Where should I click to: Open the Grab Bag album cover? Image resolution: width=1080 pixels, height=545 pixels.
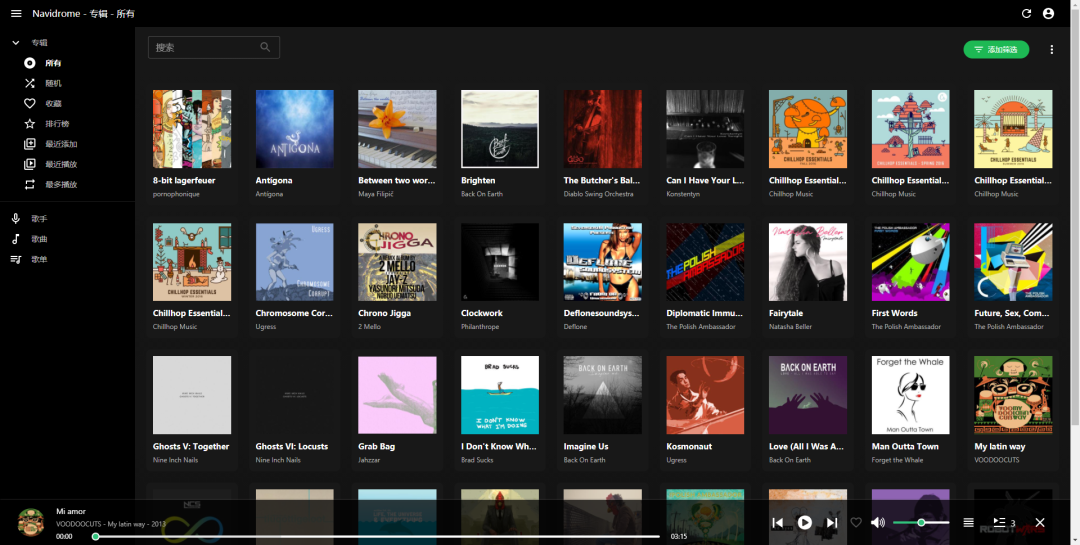pos(397,395)
